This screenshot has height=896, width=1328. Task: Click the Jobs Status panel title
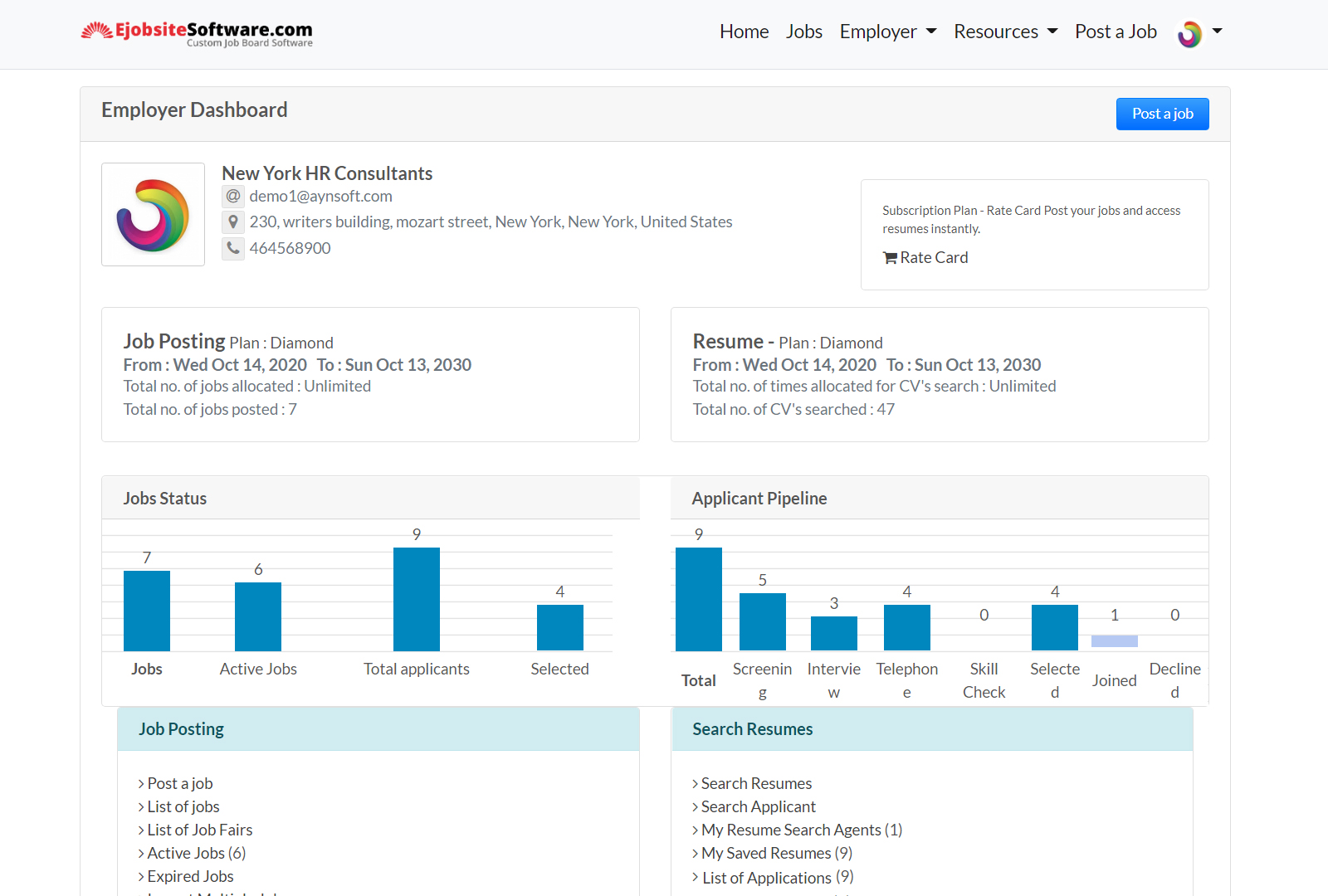click(165, 499)
